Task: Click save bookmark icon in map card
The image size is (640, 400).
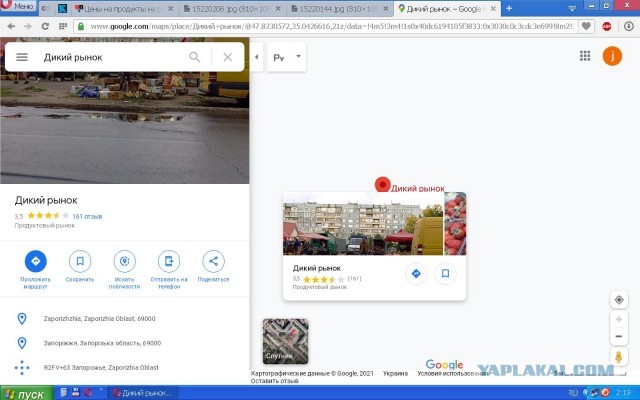Action: click(445, 273)
